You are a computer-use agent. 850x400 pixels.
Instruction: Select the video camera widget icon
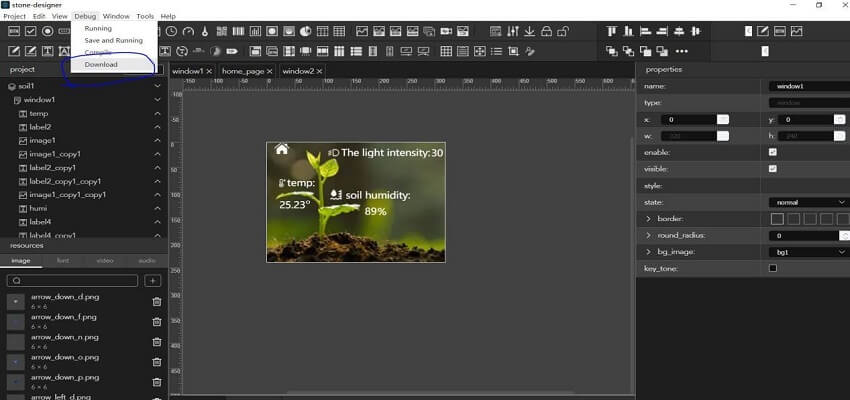click(446, 31)
